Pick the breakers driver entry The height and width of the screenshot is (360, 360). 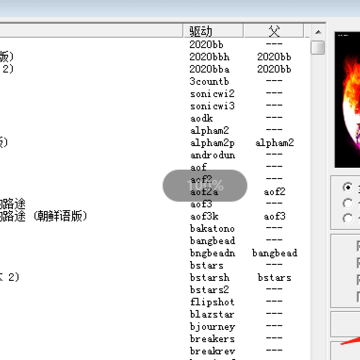pos(212,339)
